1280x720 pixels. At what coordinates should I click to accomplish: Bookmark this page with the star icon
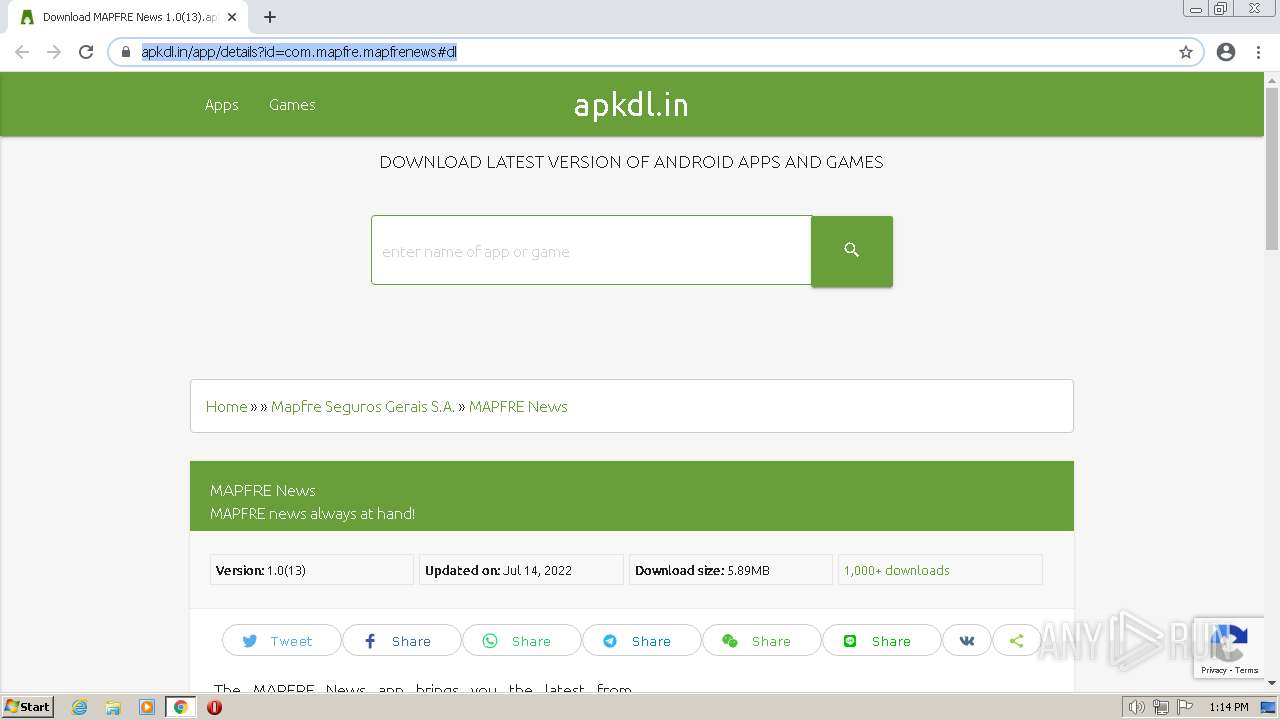pyautogui.click(x=1186, y=52)
